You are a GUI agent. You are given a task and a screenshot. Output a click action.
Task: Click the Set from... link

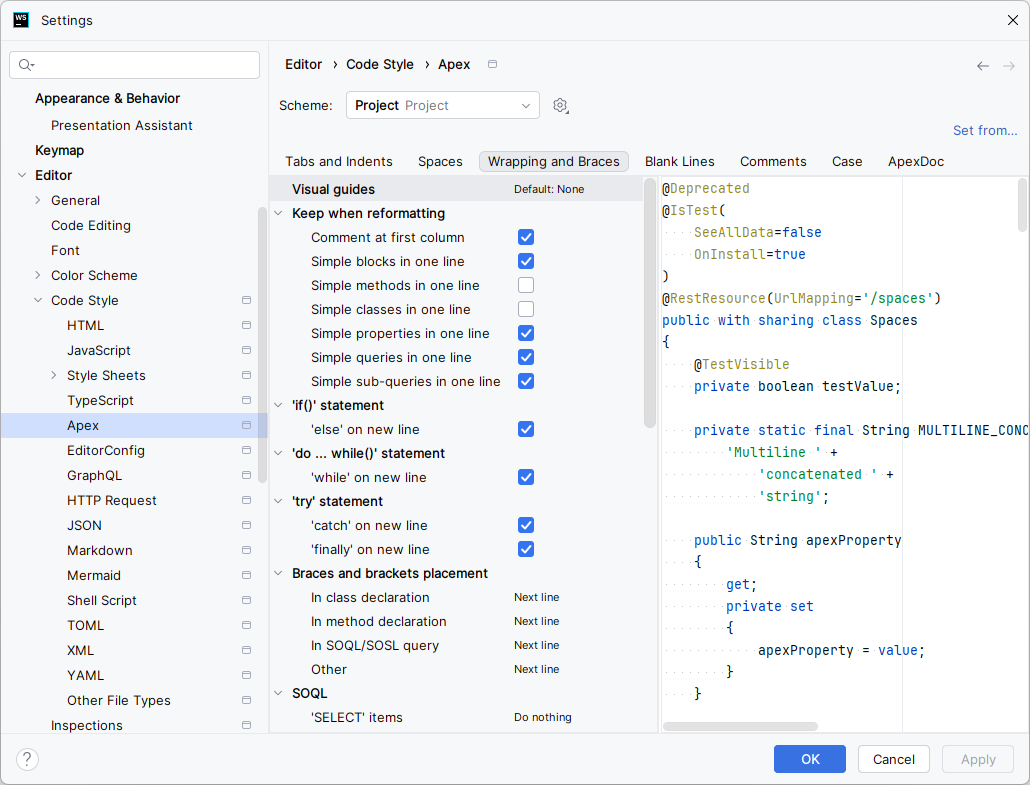click(985, 130)
